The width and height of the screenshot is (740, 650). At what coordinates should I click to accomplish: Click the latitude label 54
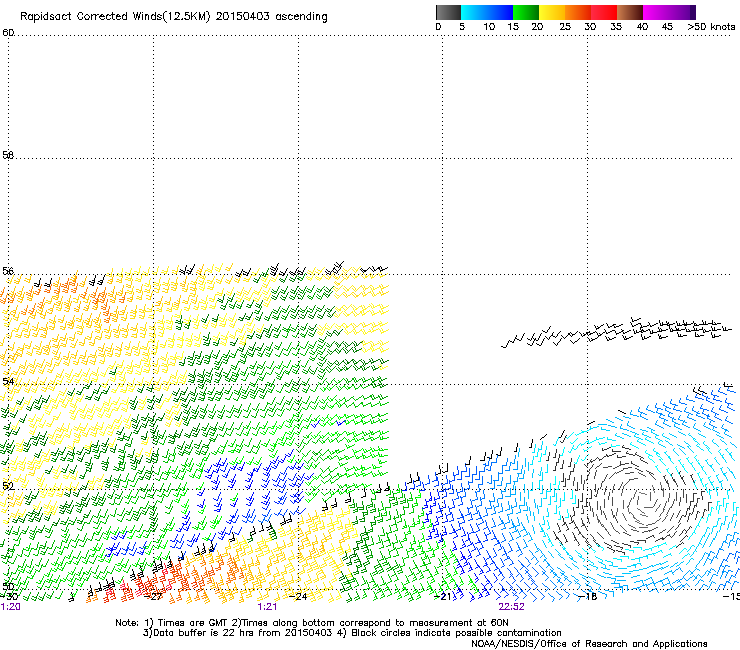click(8, 381)
